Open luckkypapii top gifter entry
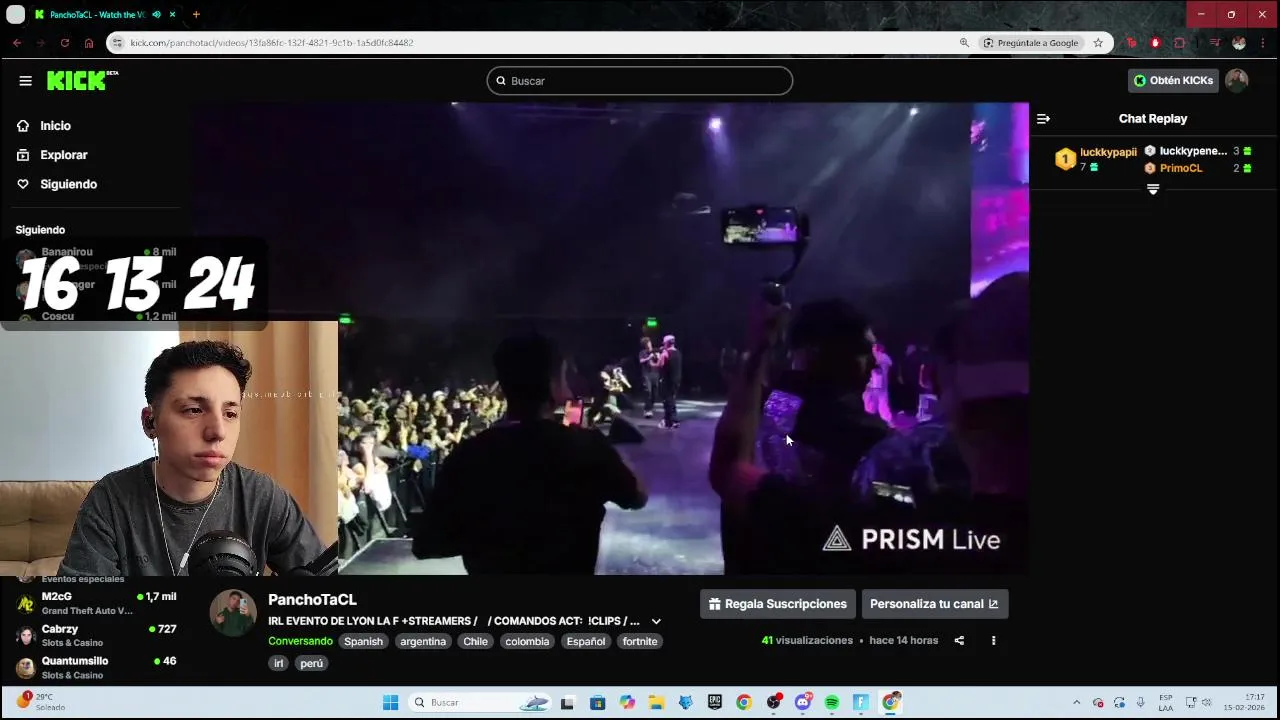 point(1096,159)
